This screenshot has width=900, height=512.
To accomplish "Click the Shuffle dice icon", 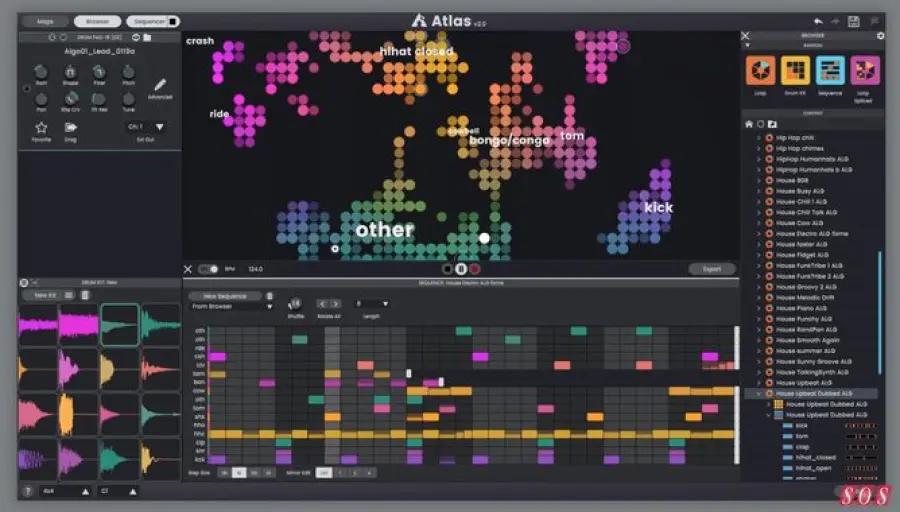I will pos(294,302).
